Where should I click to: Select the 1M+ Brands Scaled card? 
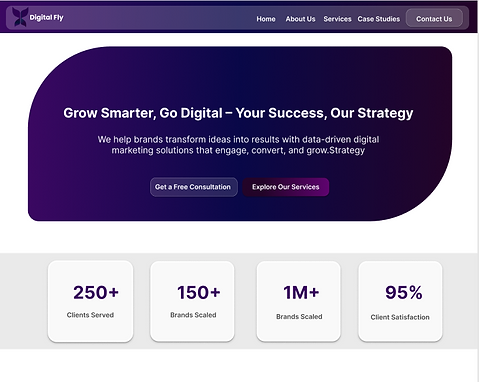[298, 301]
